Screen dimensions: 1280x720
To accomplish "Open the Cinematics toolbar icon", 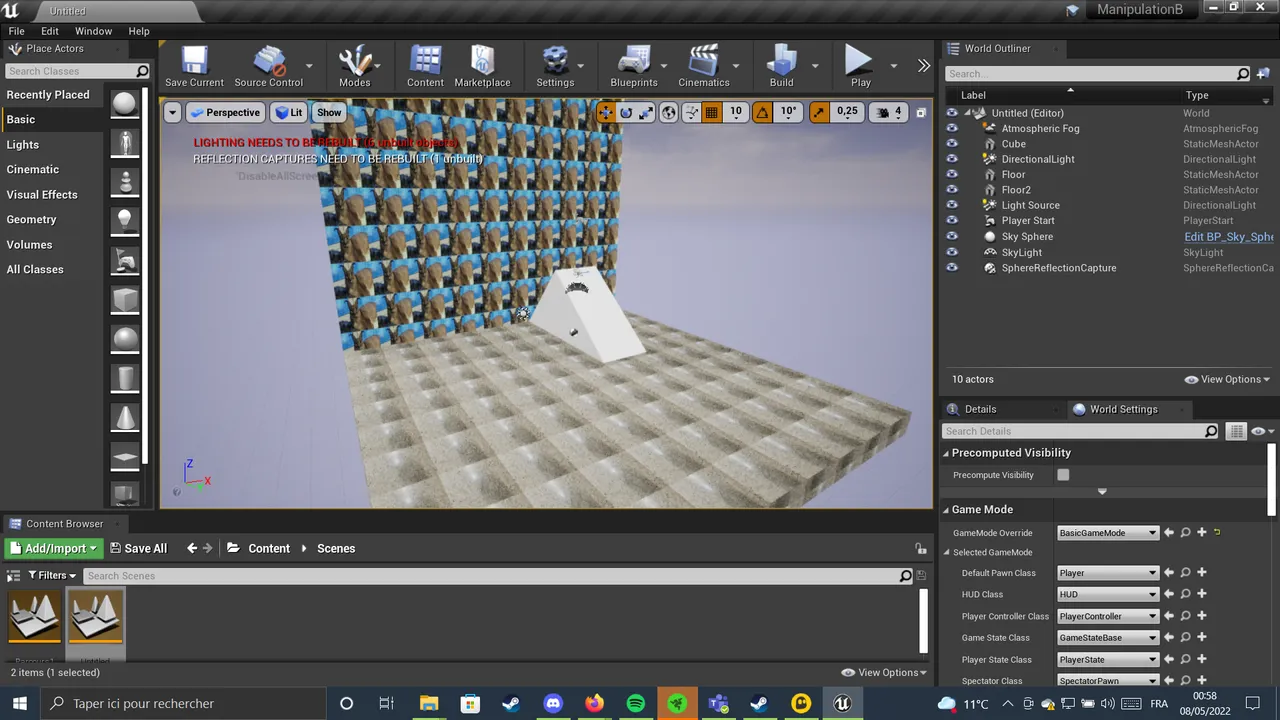I will (704, 67).
